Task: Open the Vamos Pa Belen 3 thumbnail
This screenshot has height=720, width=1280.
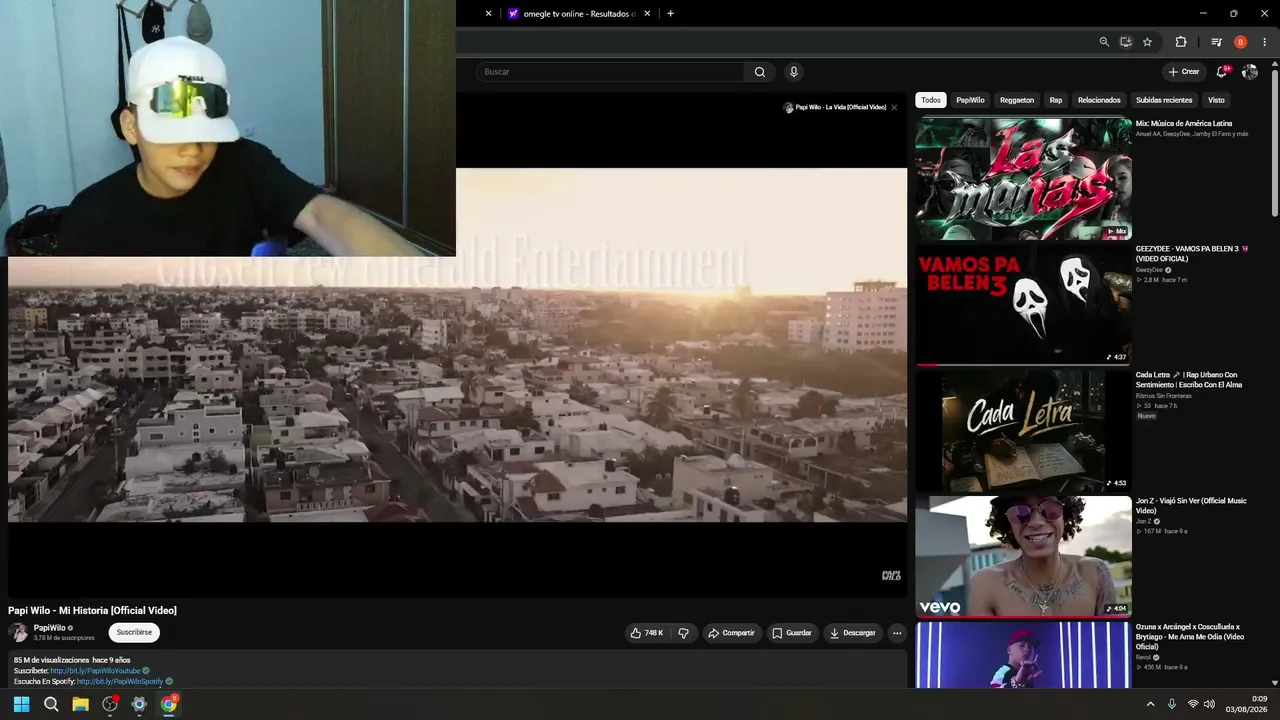Action: [1023, 305]
